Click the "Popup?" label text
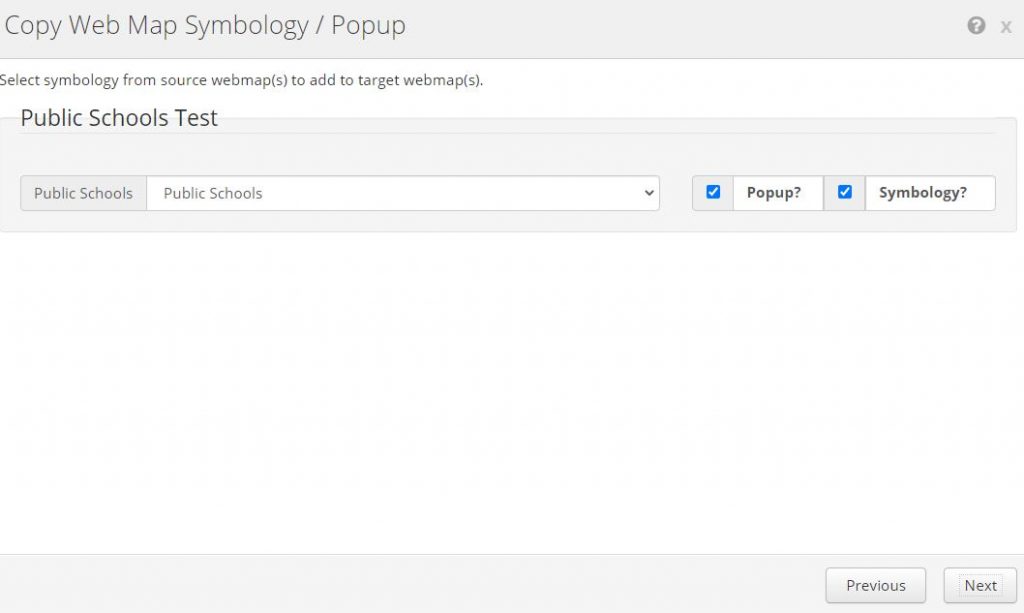The width and height of the screenshot is (1024, 613). pyautogui.click(x=774, y=193)
